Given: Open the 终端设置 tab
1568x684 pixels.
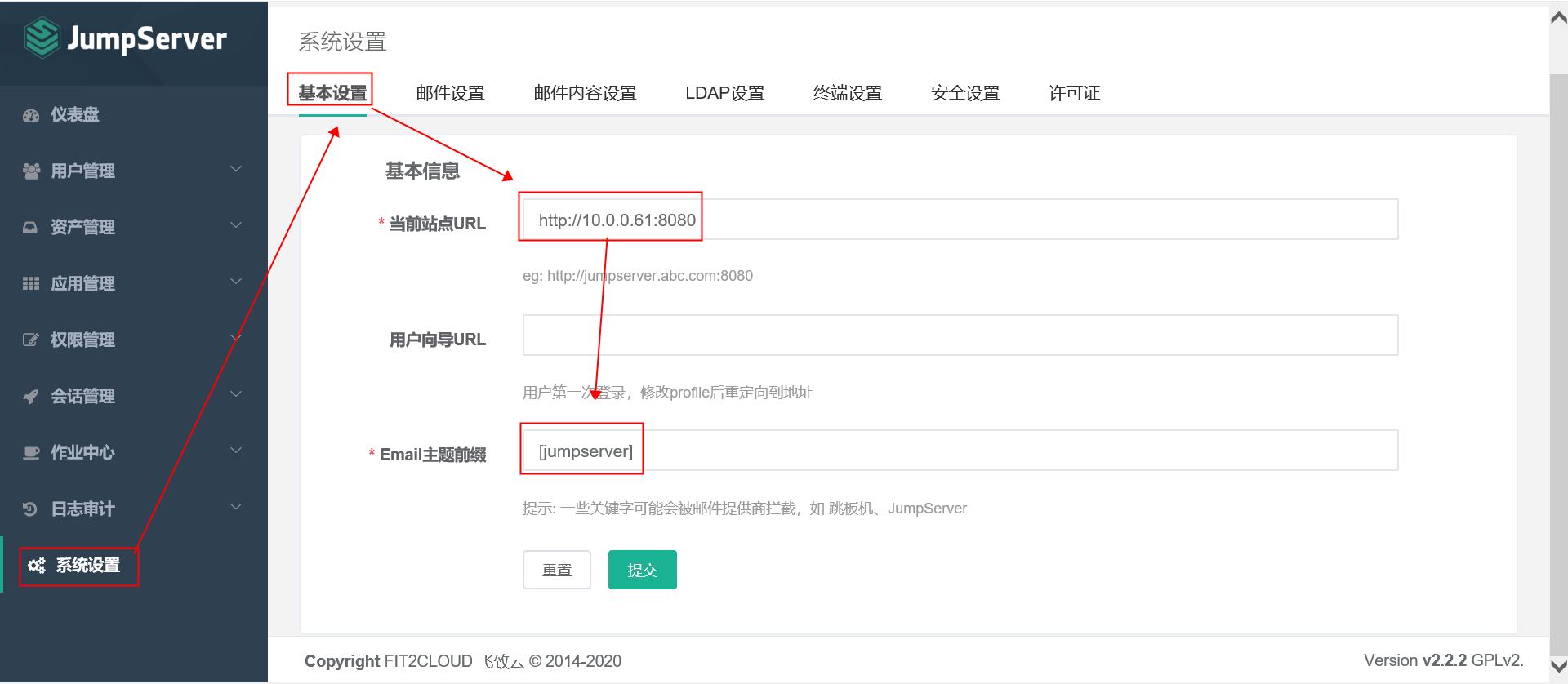Looking at the screenshot, I should coord(848,93).
